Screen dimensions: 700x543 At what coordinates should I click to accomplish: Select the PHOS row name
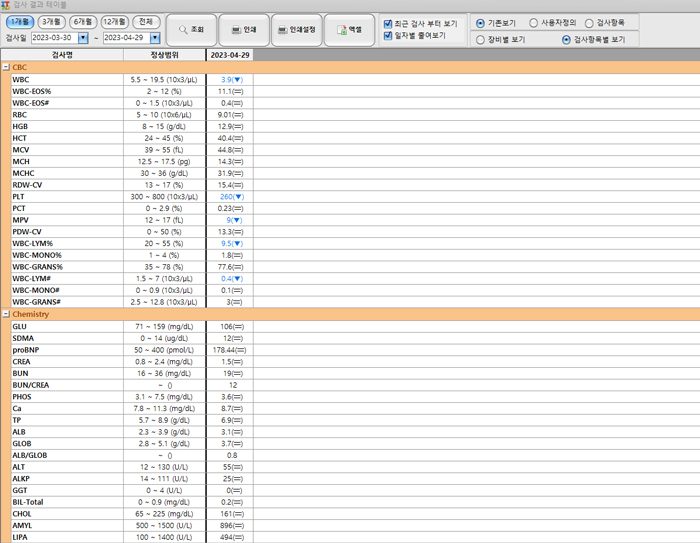click(22, 397)
